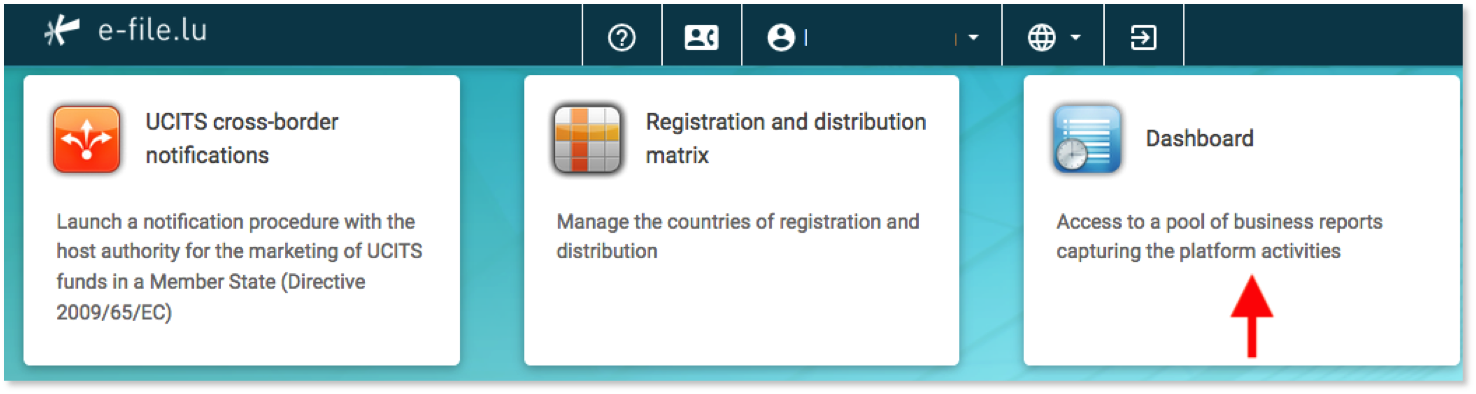The width and height of the screenshot is (1476, 394).
Task: Click the UCITS cross-border notifications orange icon
Action: (x=87, y=139)
